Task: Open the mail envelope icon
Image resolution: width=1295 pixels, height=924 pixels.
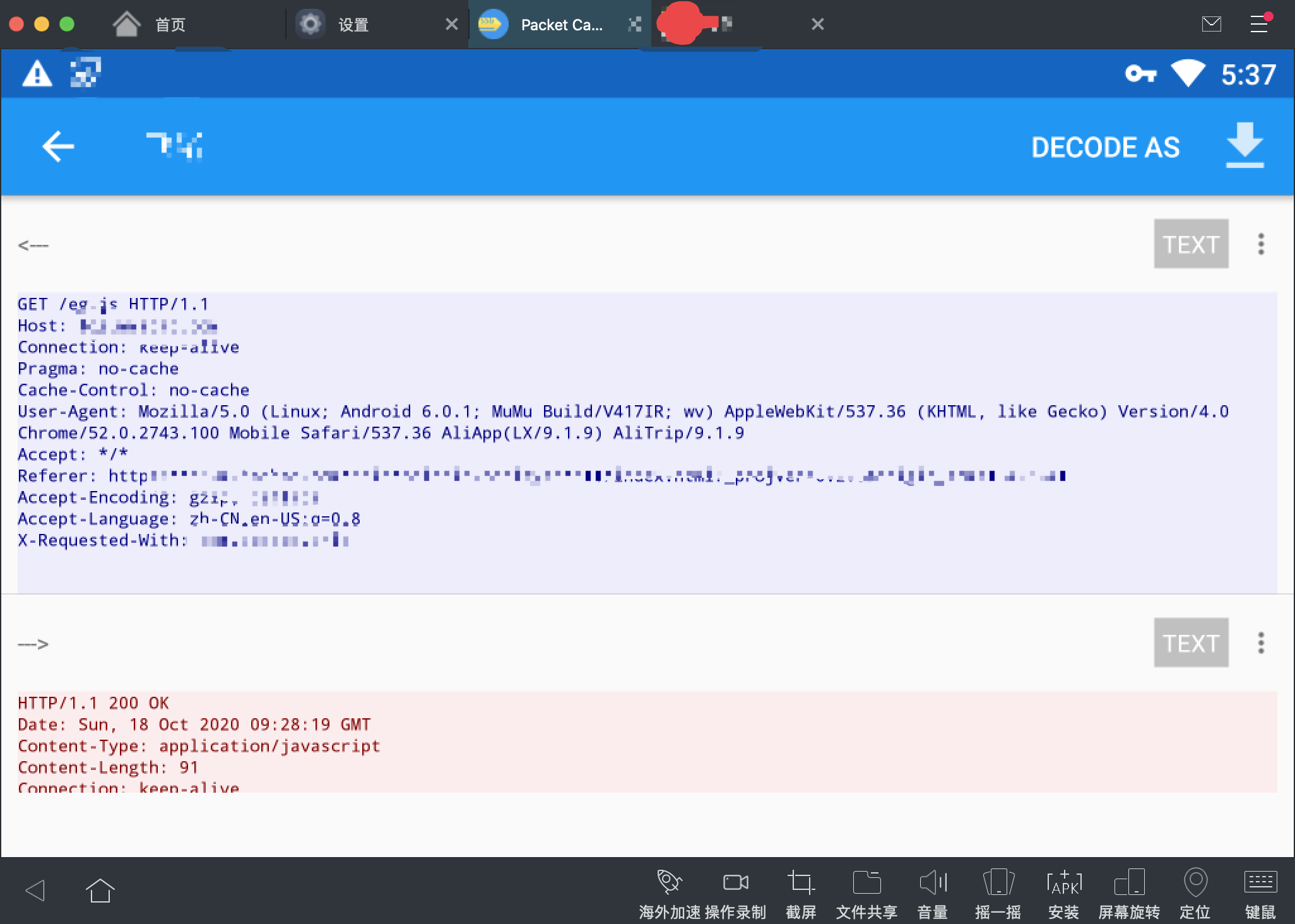Action: point(1211,24)
